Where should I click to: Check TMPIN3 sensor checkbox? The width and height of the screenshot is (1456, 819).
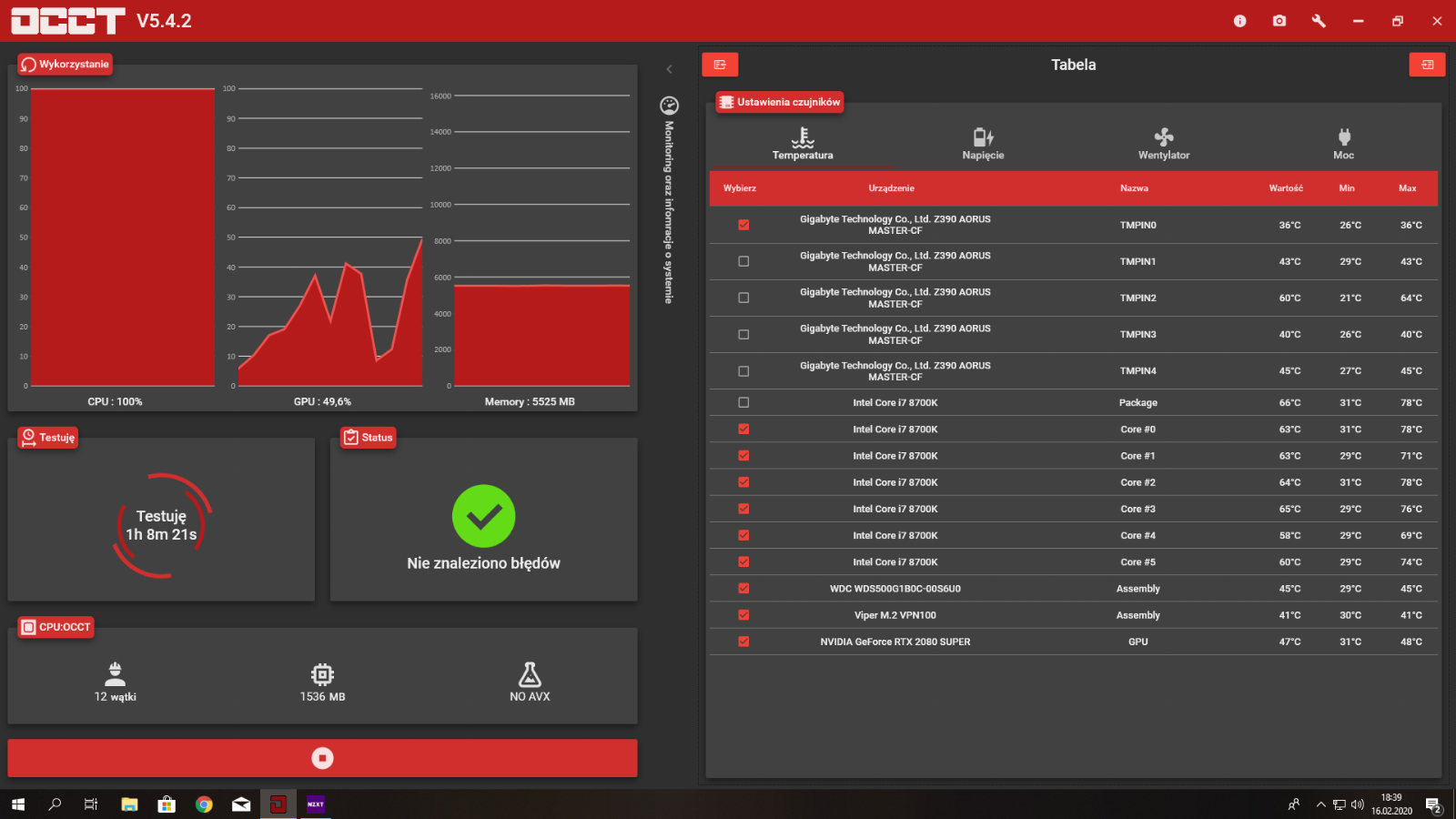pos(743,334)
